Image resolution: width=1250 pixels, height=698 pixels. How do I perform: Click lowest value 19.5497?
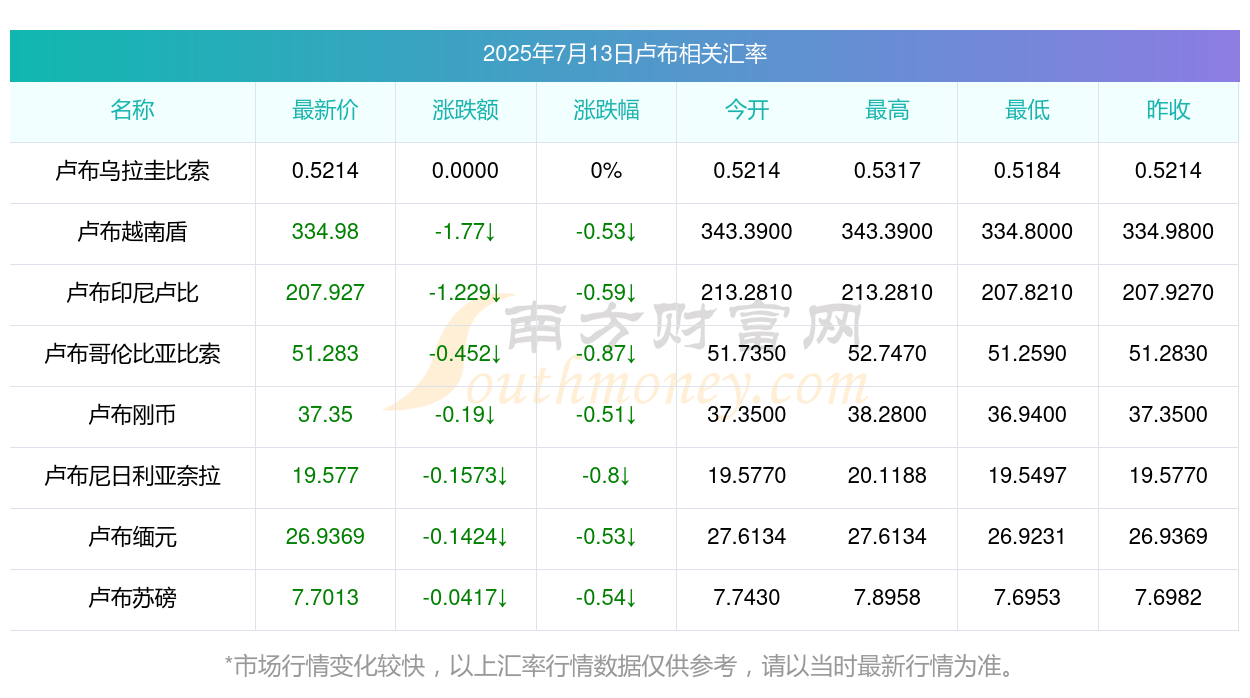click(1028, 476)
